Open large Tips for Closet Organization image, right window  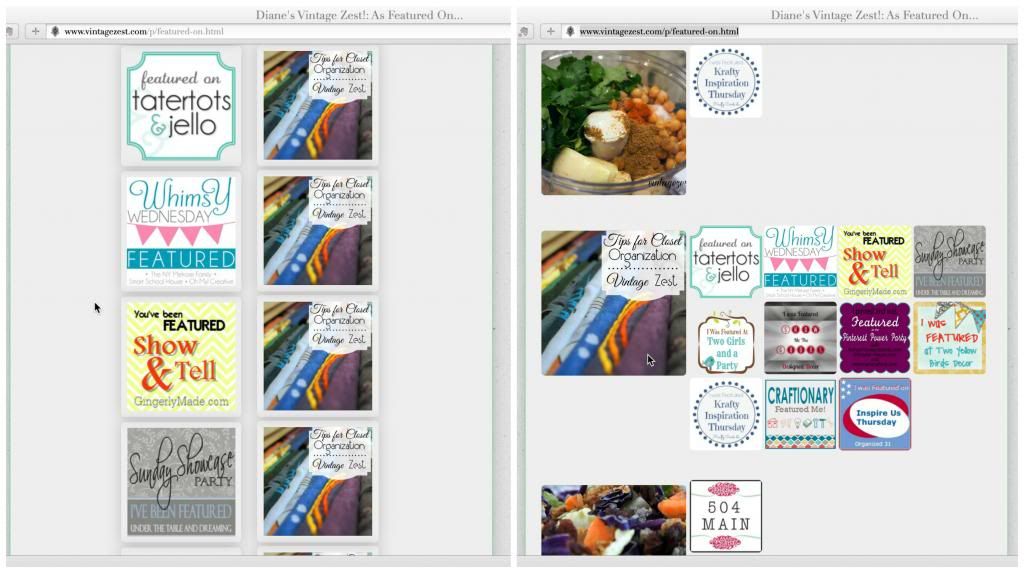[613, 303]
